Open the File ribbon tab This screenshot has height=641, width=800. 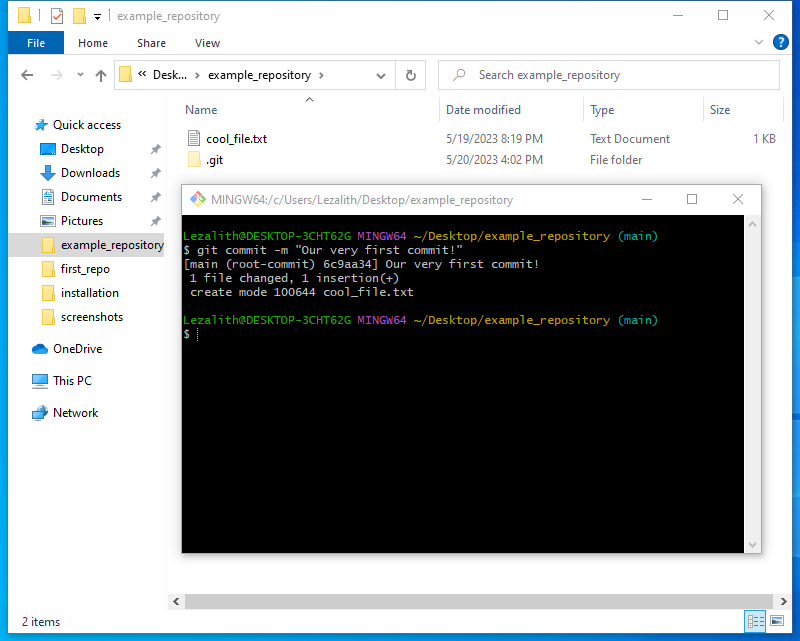36,43
